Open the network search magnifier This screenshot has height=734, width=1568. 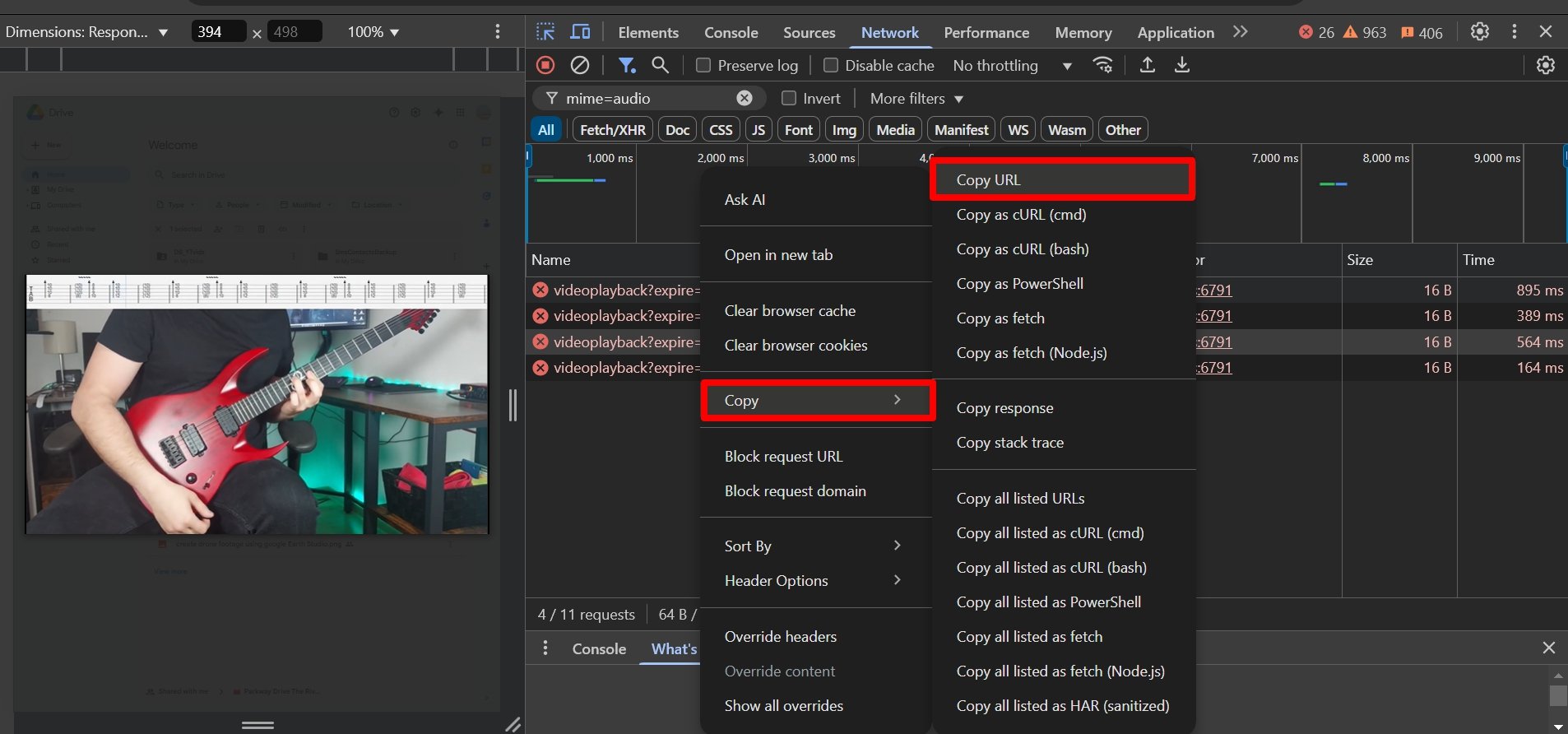(660, 65)
